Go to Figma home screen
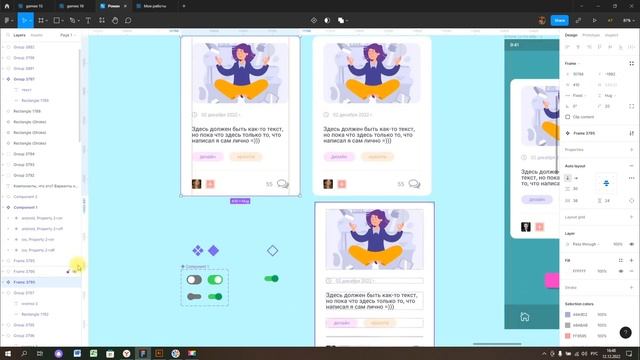 (x=7, y=6)
